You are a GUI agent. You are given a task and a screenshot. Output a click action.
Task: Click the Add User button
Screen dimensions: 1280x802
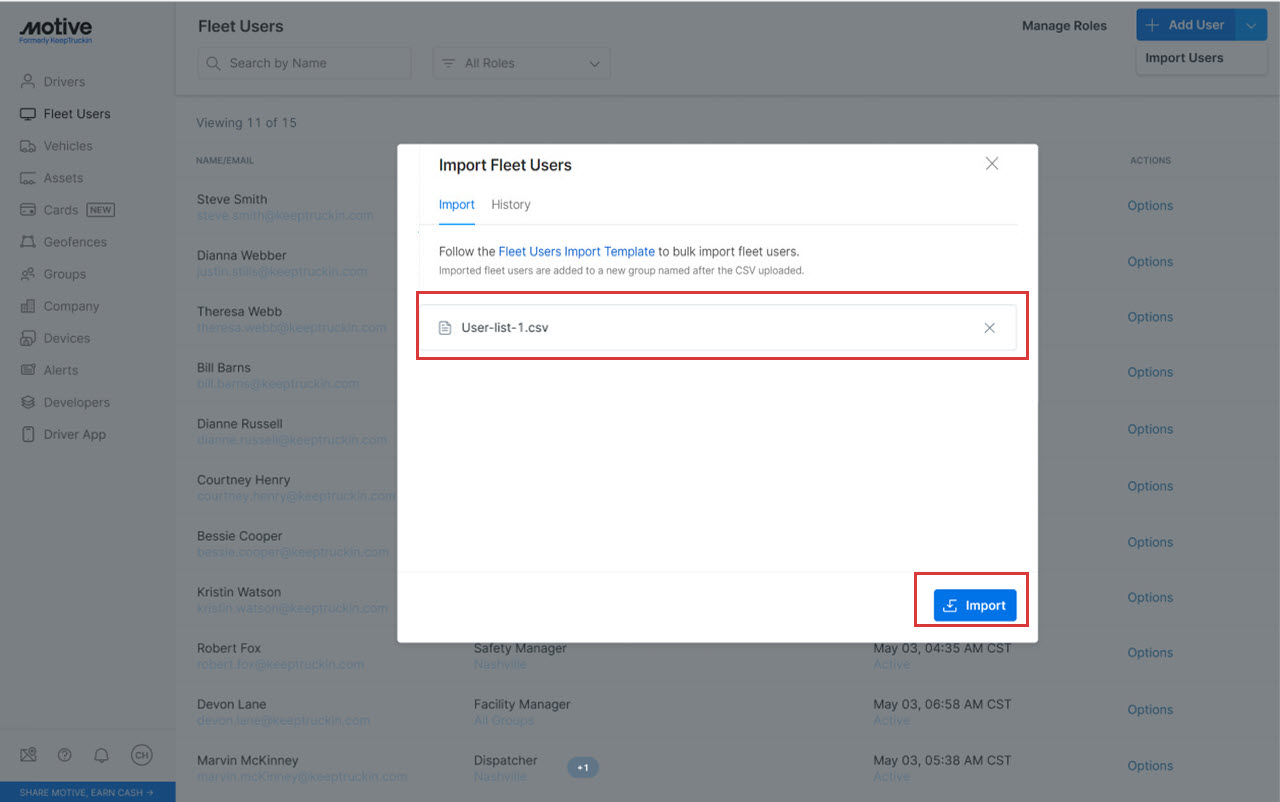click(x=1186, y=25)
